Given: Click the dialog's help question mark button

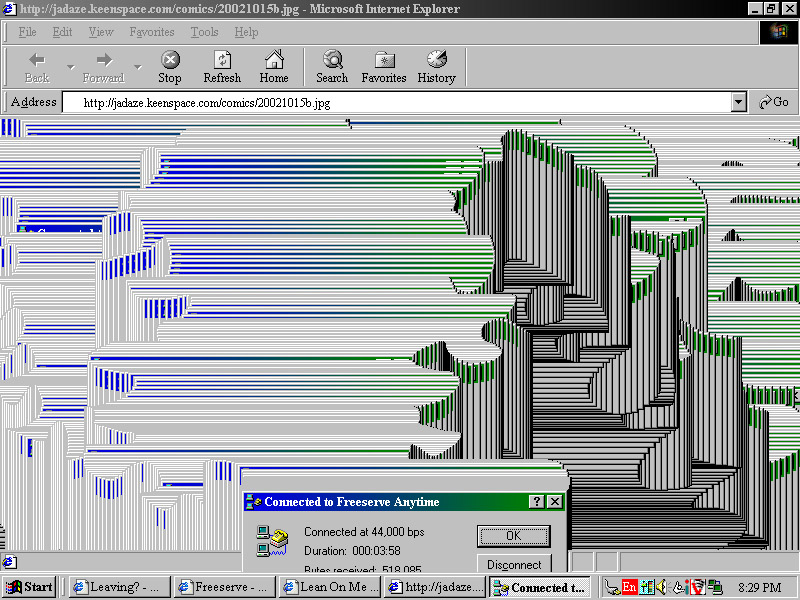Looking at the screenshot, I should click(x=537, y=502).
